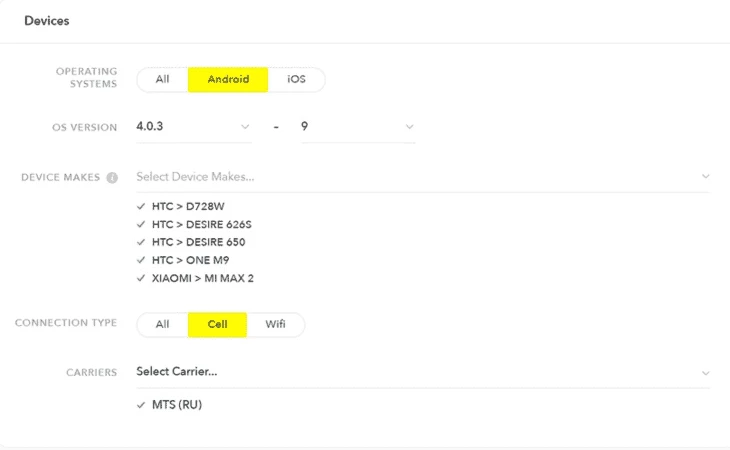The height and width of the screenshot is (450, 730).
Task: Expand the Carriers dropdown chevron
Action: tap(705, 373)
